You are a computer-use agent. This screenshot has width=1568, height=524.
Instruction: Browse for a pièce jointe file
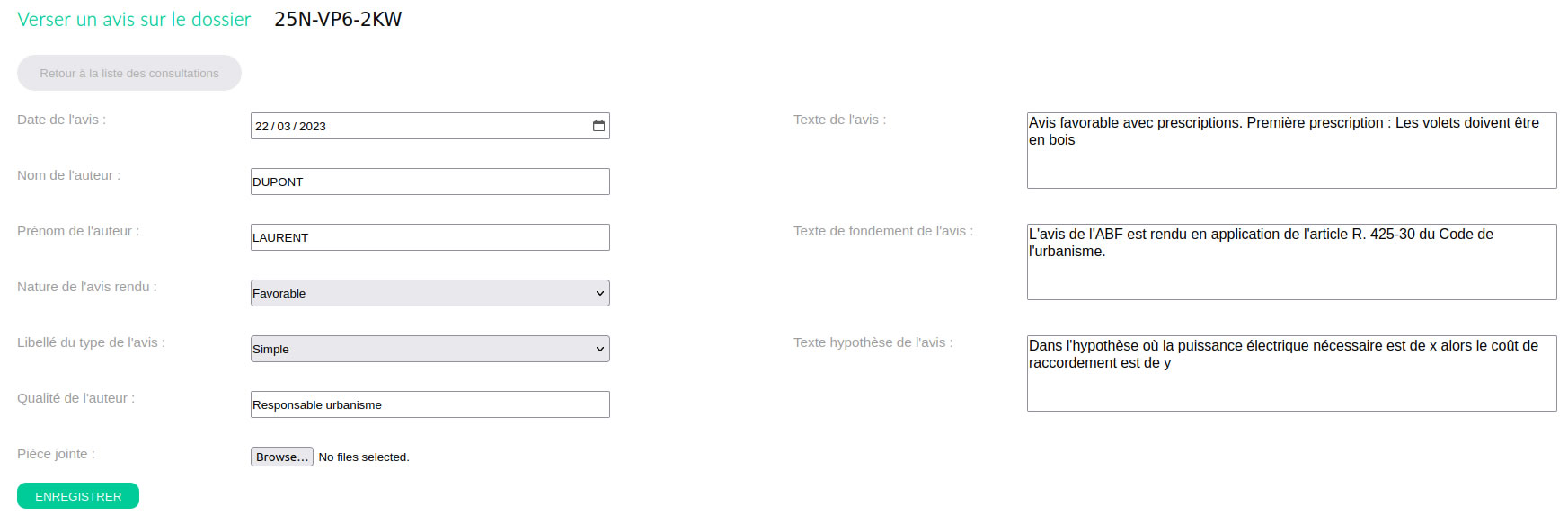tap(282, 457)
